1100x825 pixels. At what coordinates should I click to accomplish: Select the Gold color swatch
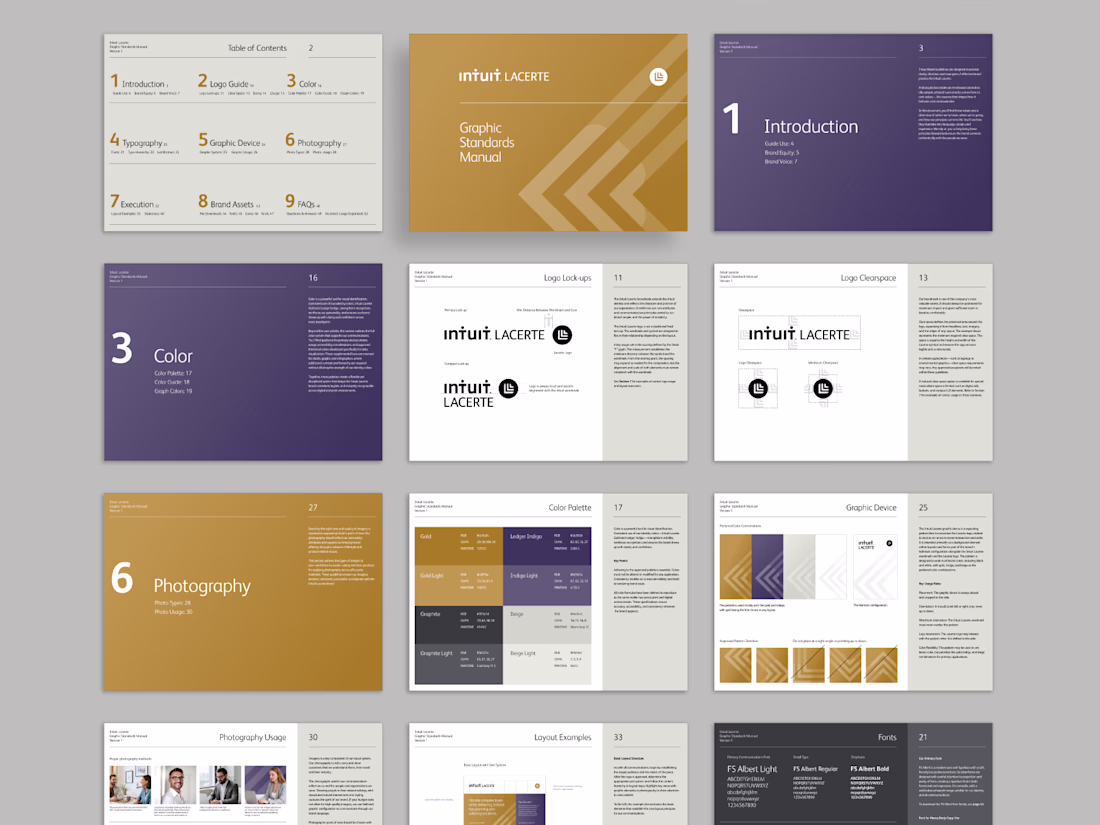(459, 546)
